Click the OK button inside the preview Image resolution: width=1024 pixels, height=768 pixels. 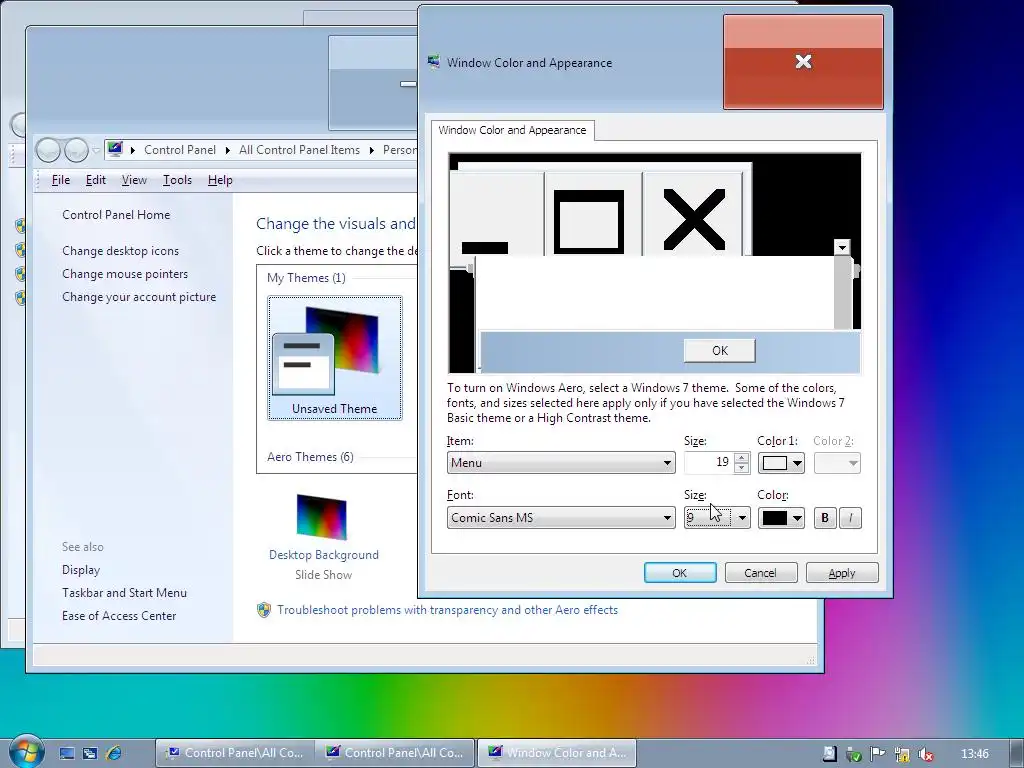(x=720, y=351)
